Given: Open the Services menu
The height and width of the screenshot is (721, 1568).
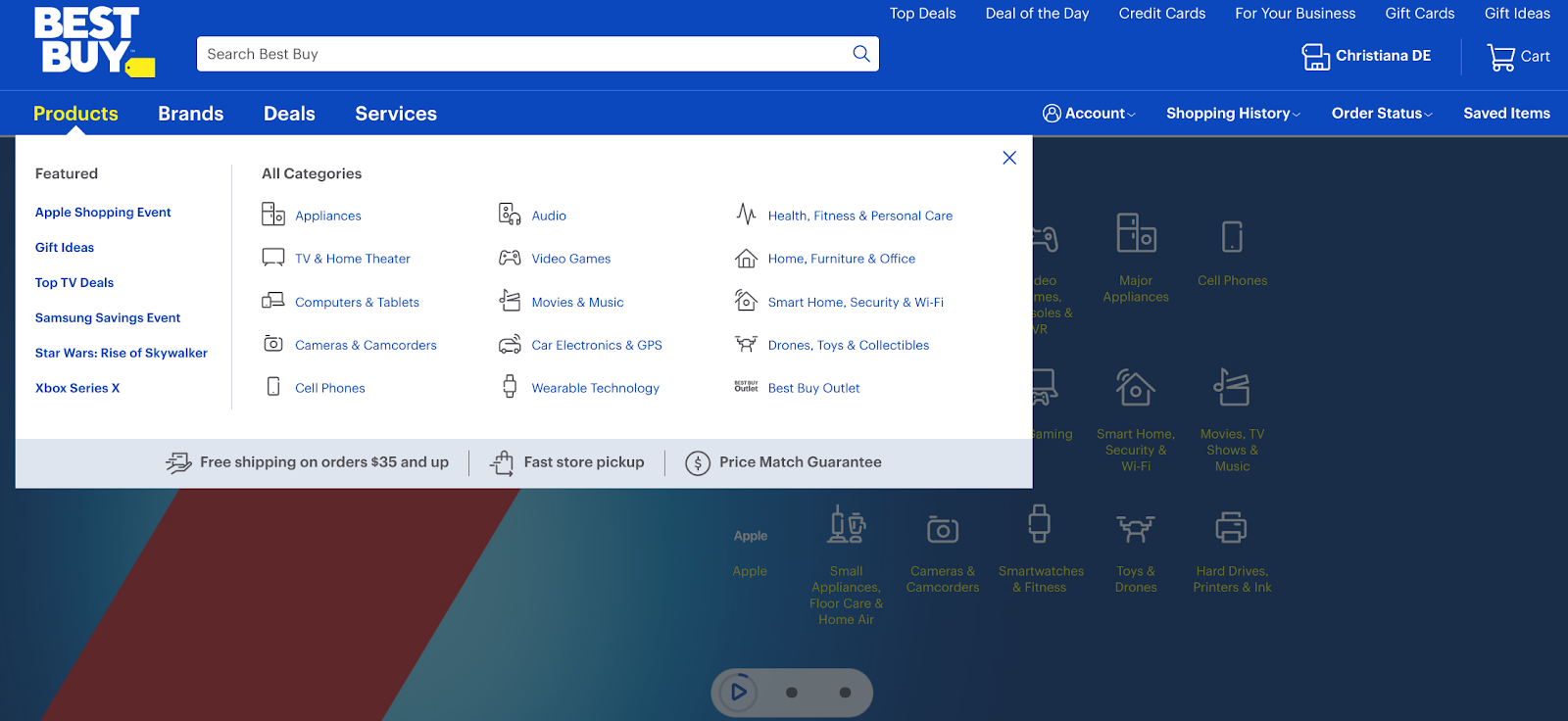Looking at the screenshot, I should coord(396,114).
